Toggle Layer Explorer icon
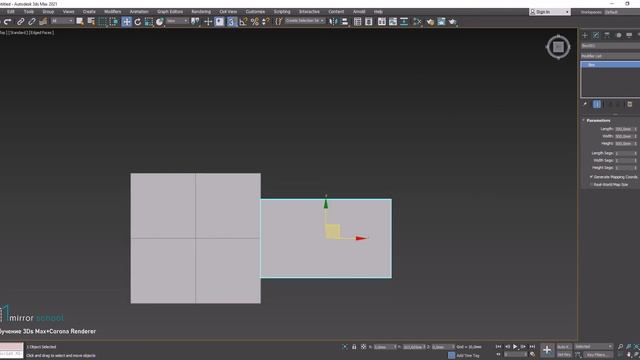This screenshot has width=640, height=360. click(x=369, y=22)
